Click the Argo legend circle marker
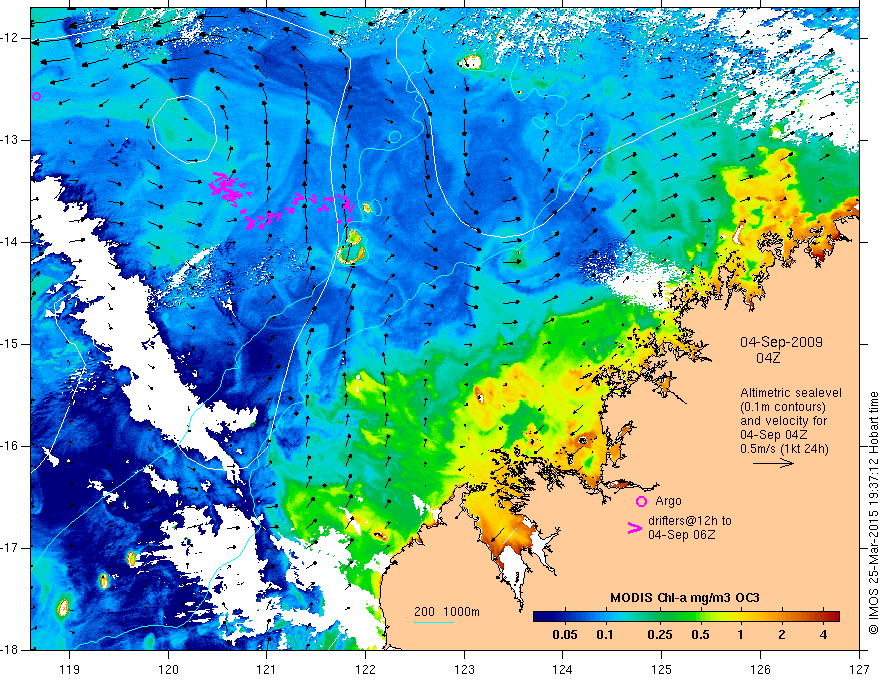Viewport: 880px width, 680px height. pyautogui.click(x=641, y=501)
